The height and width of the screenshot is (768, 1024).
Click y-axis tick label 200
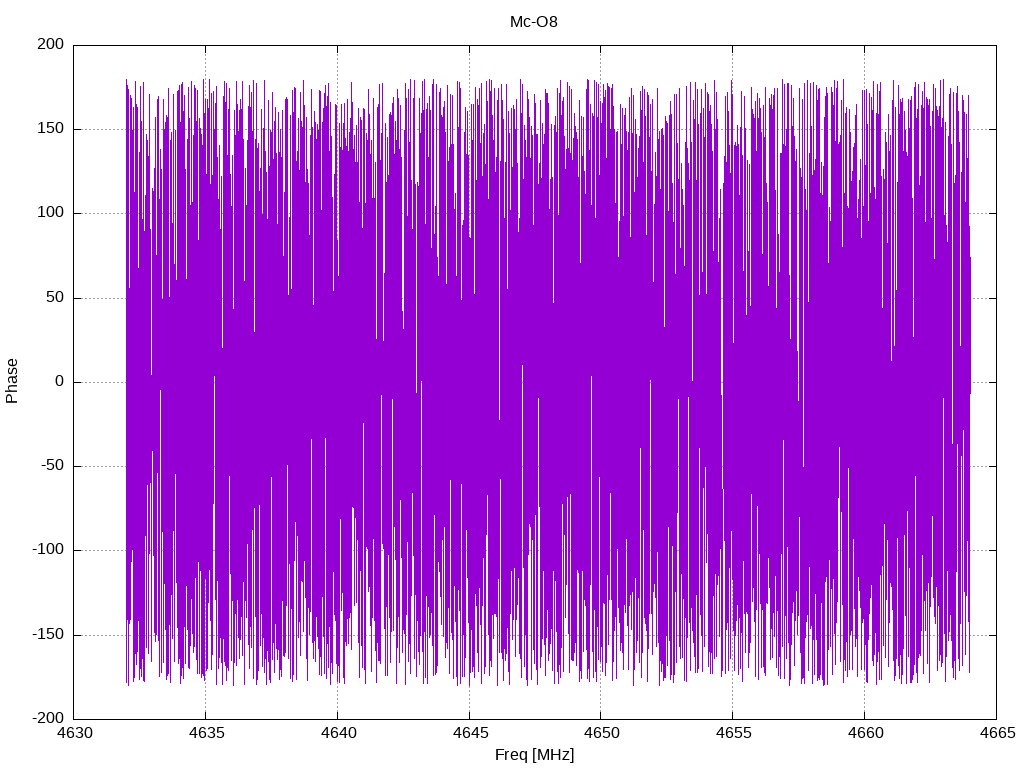pyautogui.click(x=51, y=44)
